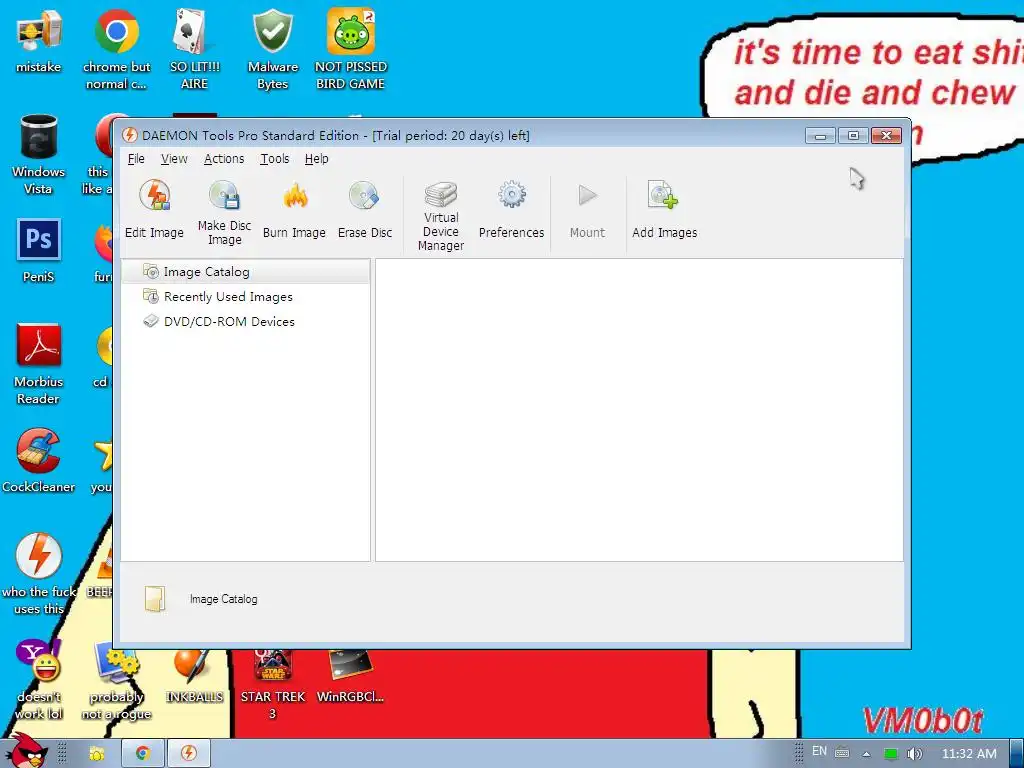
Task: Click the Edit Image toolbar icon
Action: pyautogui.click(x=155, y=195)
